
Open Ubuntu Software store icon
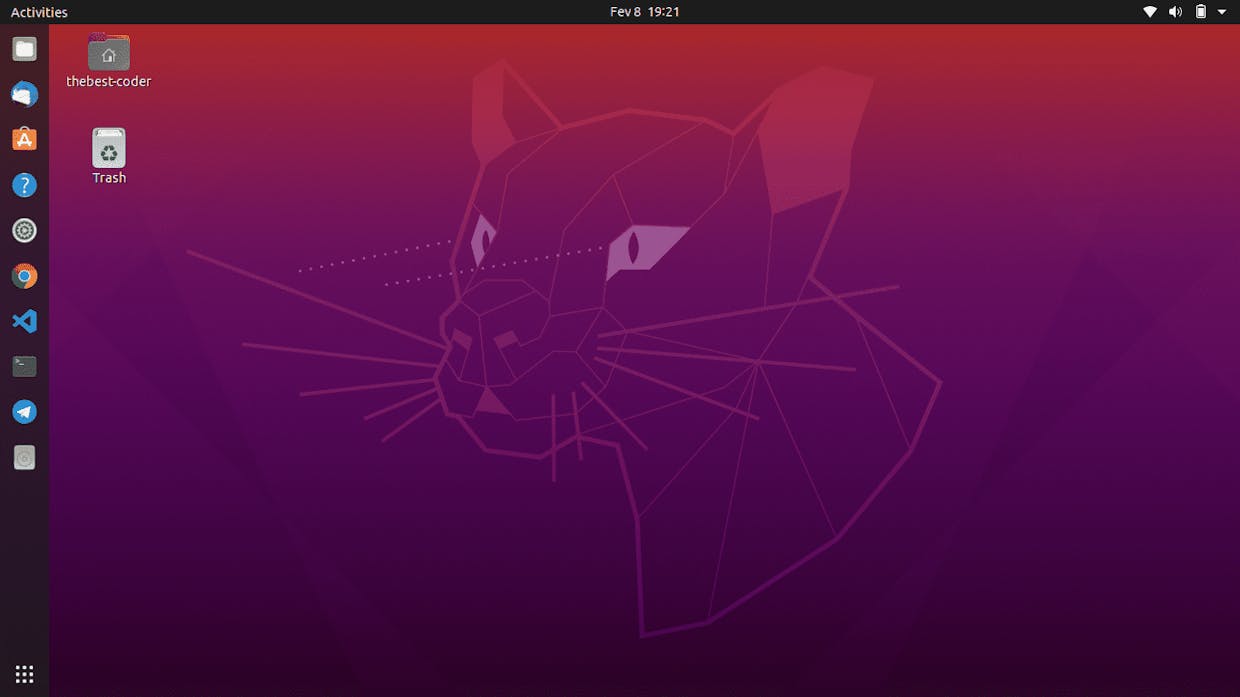24,139
